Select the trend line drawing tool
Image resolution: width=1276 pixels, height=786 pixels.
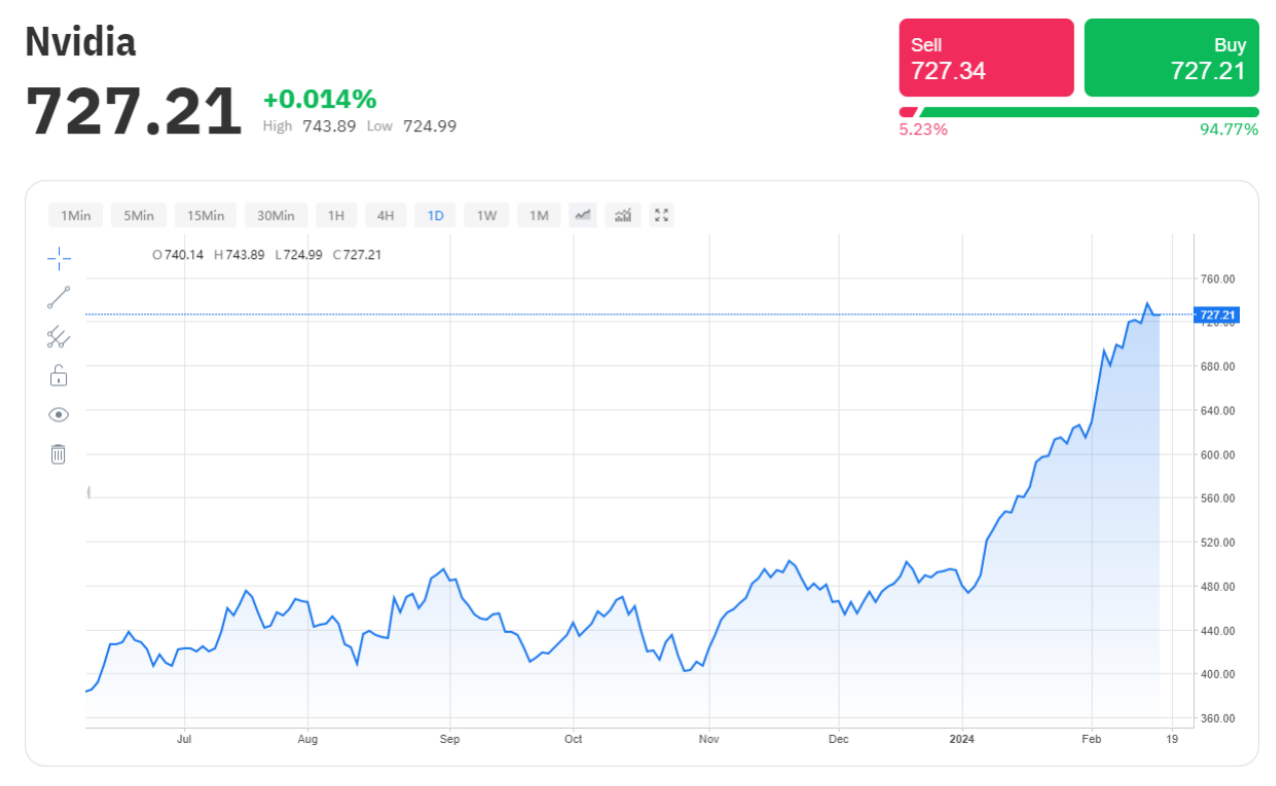59,297
